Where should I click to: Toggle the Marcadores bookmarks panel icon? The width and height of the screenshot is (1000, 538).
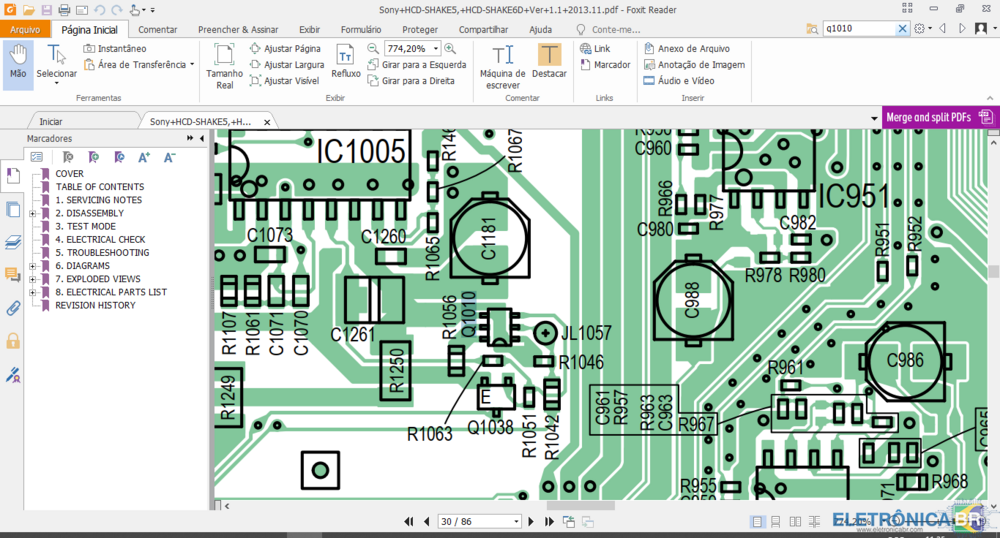(13, 175)
